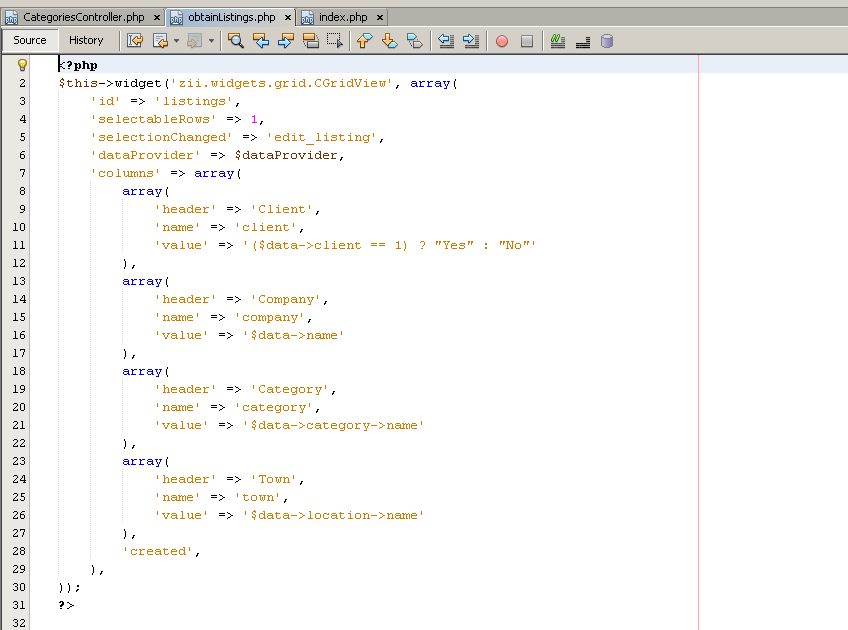Close the CategoriesController.php tab
The width and height of the screenshot is (848, 630).
(156, 17)
